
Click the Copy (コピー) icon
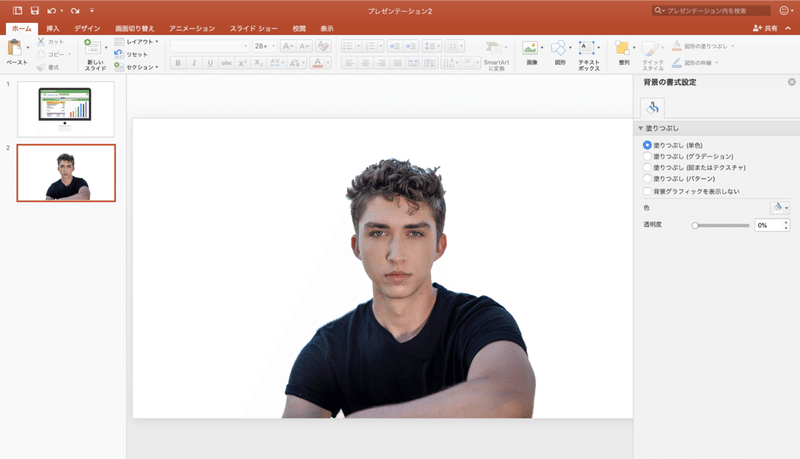click(41, 54)
